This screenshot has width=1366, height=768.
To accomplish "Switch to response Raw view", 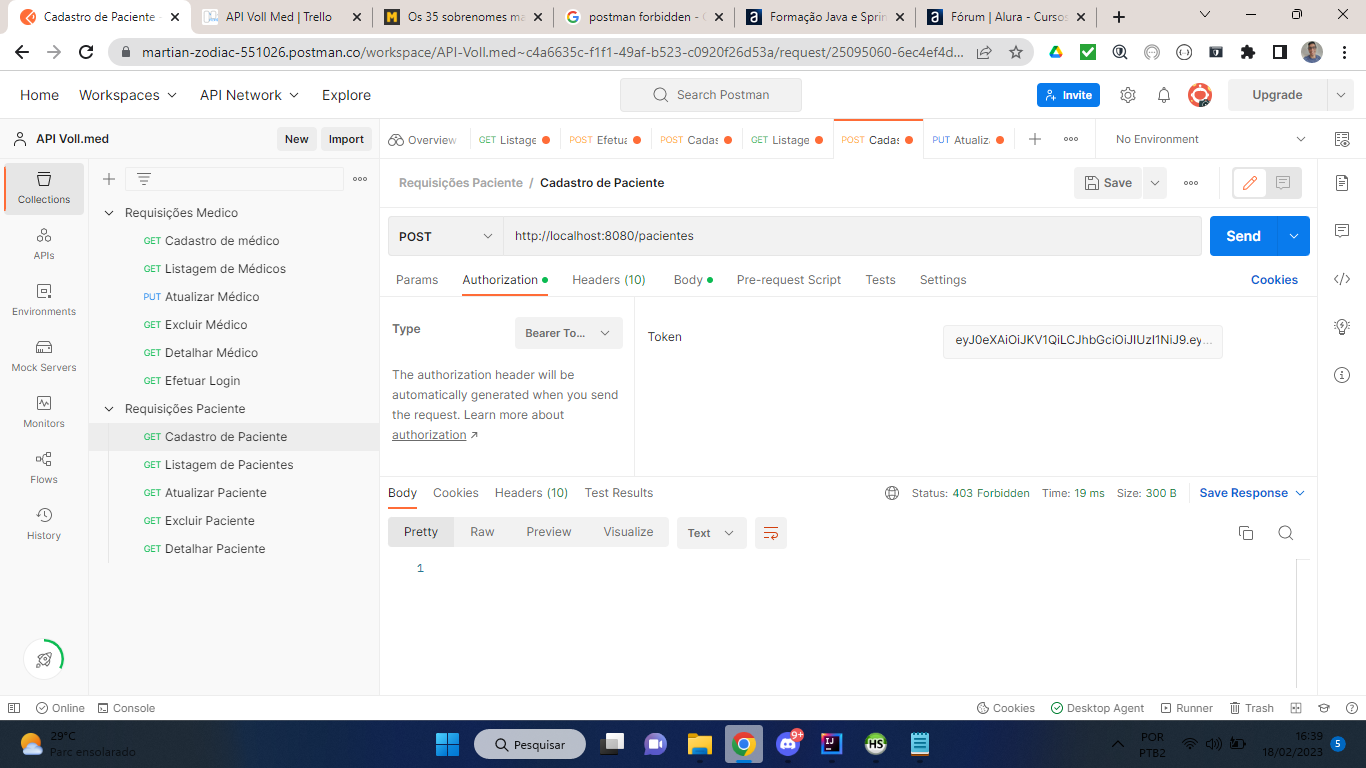I will pyautogui.click(x=482, y=532).
